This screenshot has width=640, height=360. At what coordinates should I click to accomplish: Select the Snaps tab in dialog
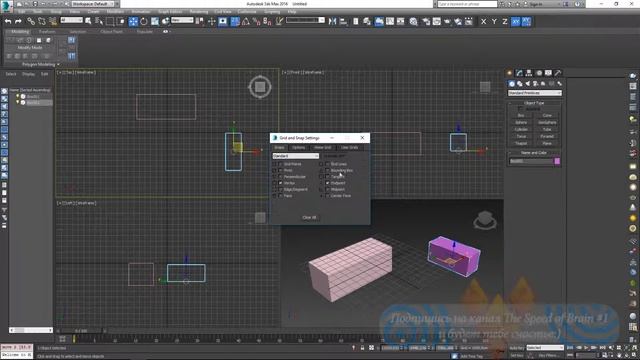pyautogui.click(x=280, y=147)
